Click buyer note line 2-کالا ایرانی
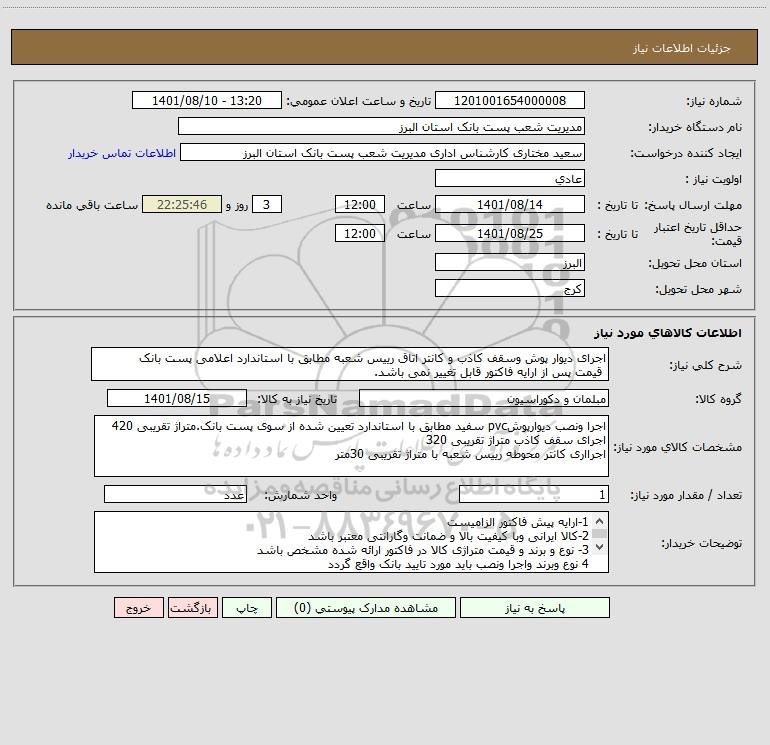The width and height of the screenshot is (770, 745). tap(448, 536)
